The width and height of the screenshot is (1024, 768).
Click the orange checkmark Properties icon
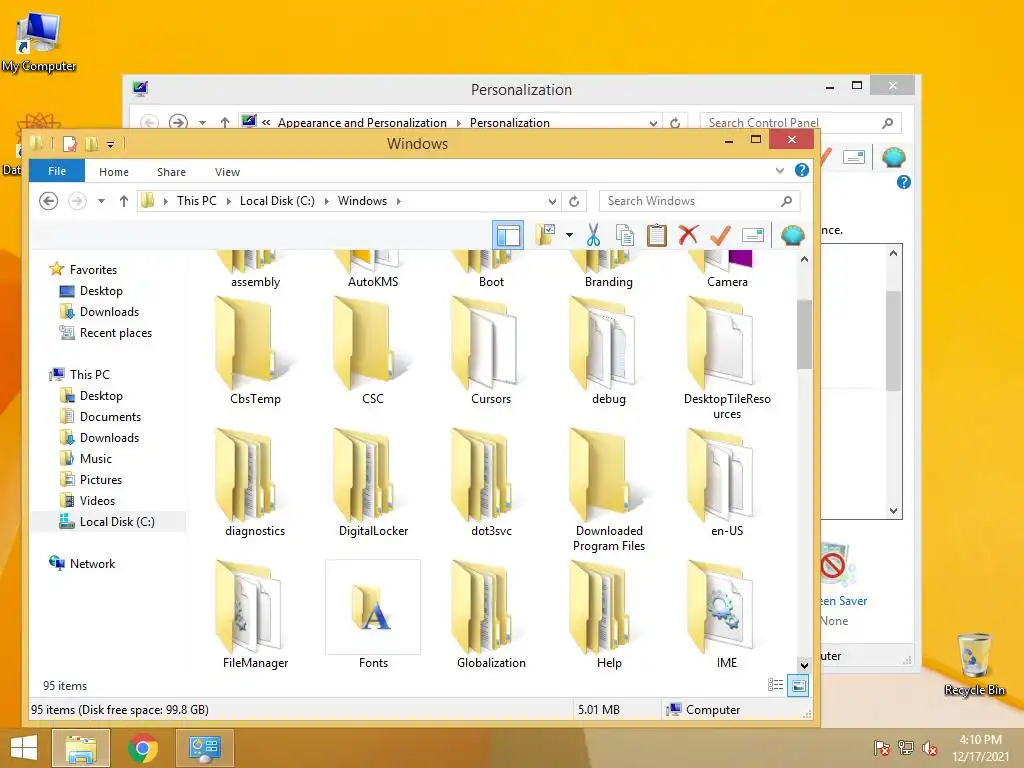[720, 234]
